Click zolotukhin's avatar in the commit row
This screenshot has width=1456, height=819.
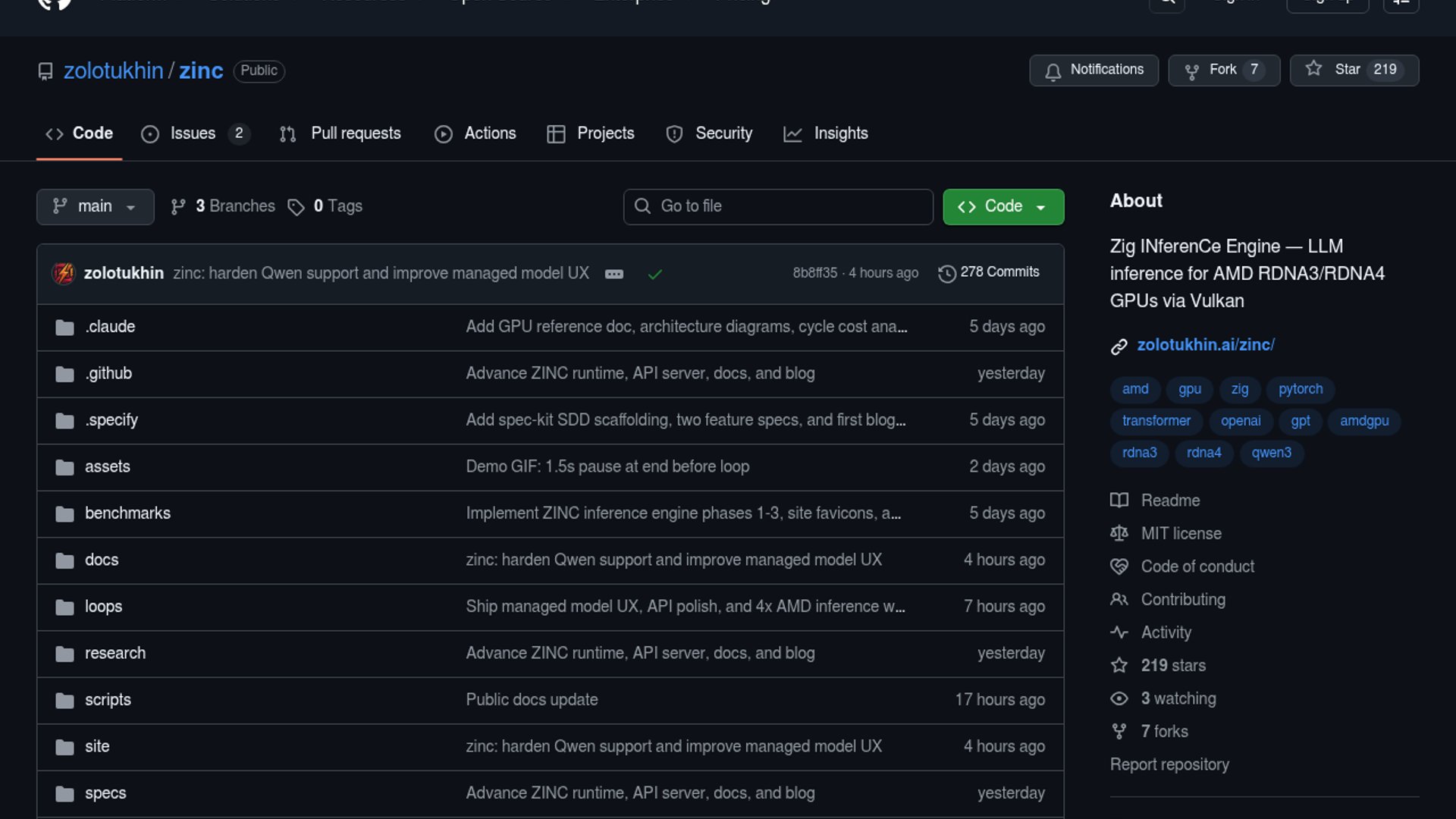[x=64, y=273]
